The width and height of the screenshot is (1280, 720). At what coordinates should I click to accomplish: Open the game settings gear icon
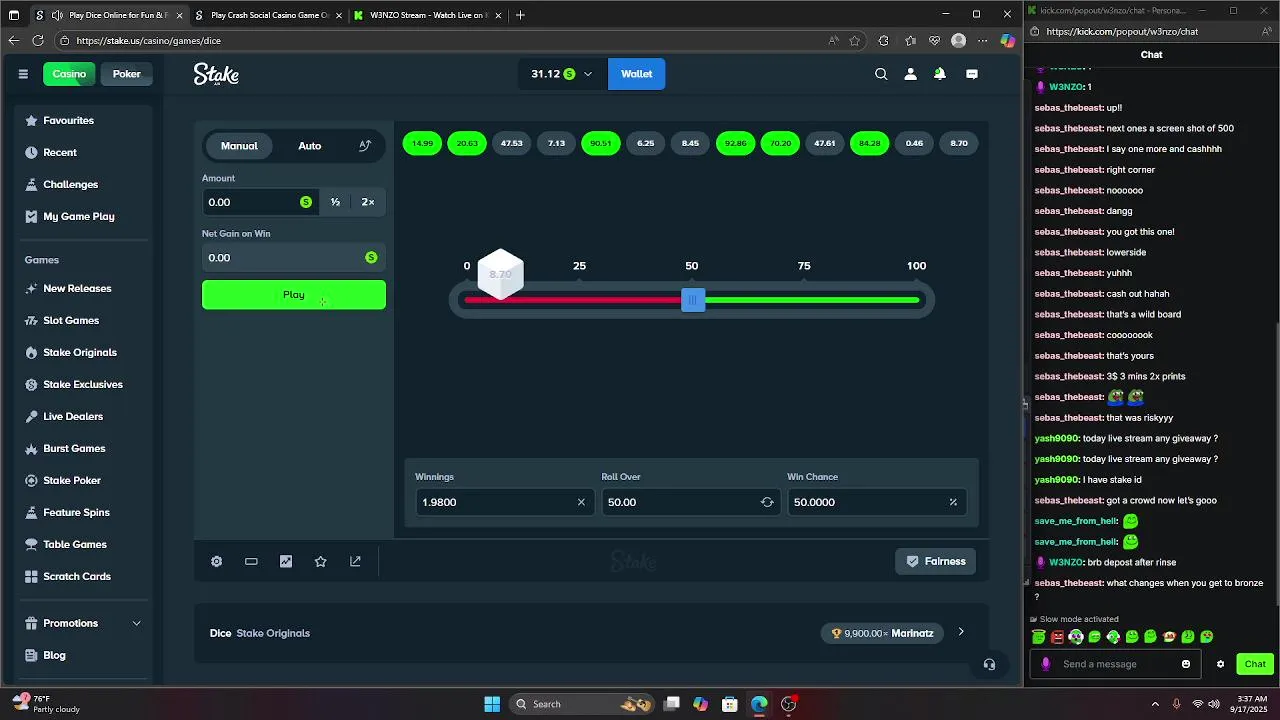click(216, 562)
